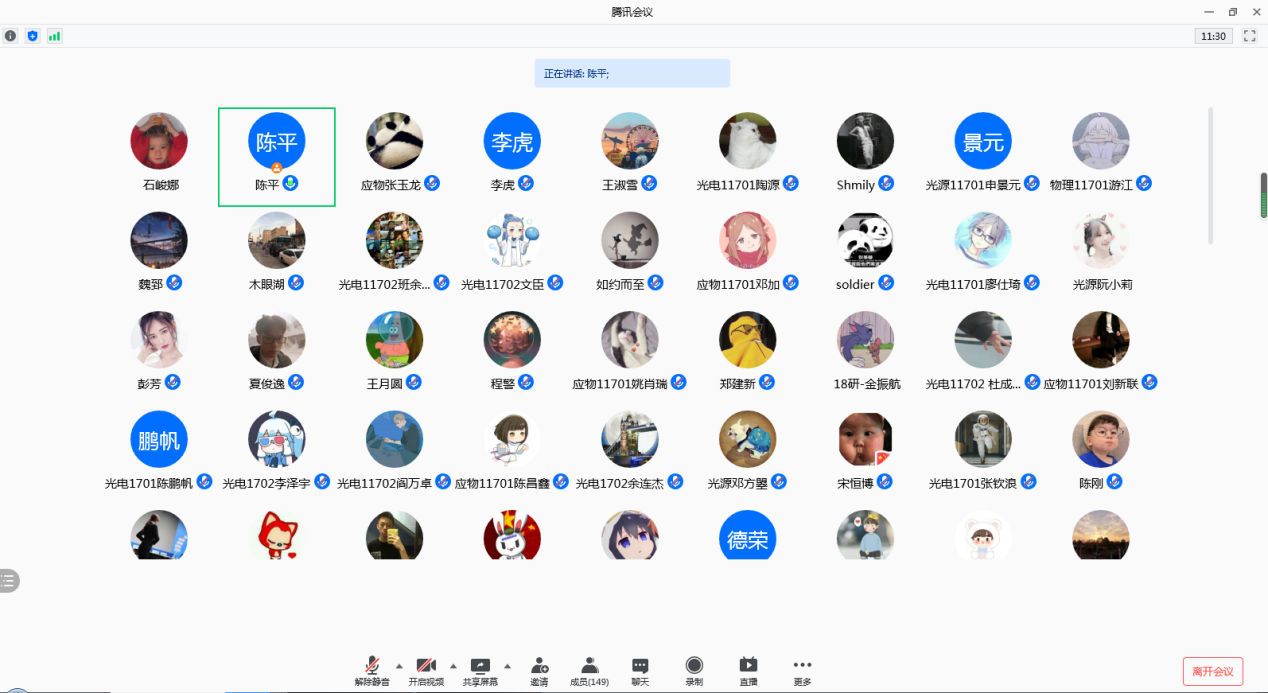Click the meeting timer showing 11:30

click(1213, 36)
